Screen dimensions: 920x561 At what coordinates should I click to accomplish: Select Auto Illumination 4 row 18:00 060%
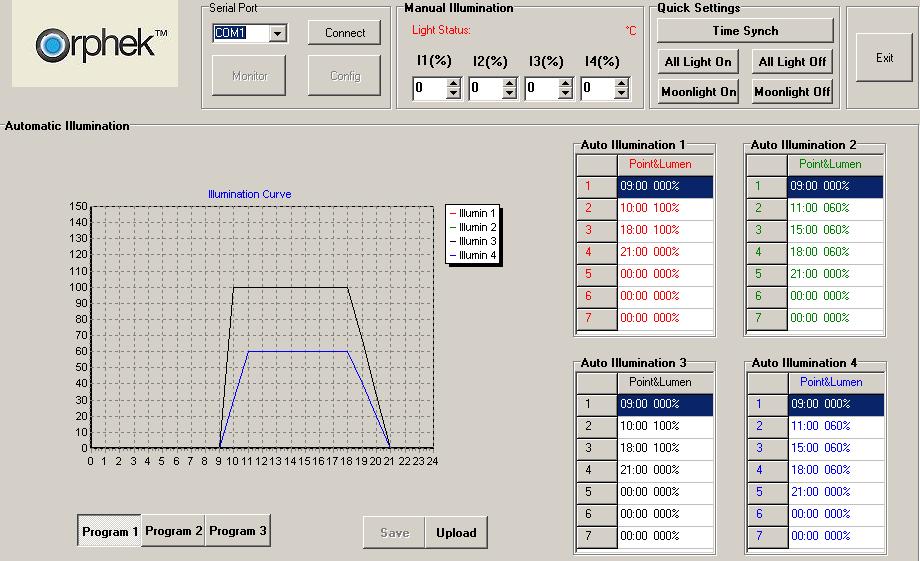pyautogui.click(x=837, y=470)
